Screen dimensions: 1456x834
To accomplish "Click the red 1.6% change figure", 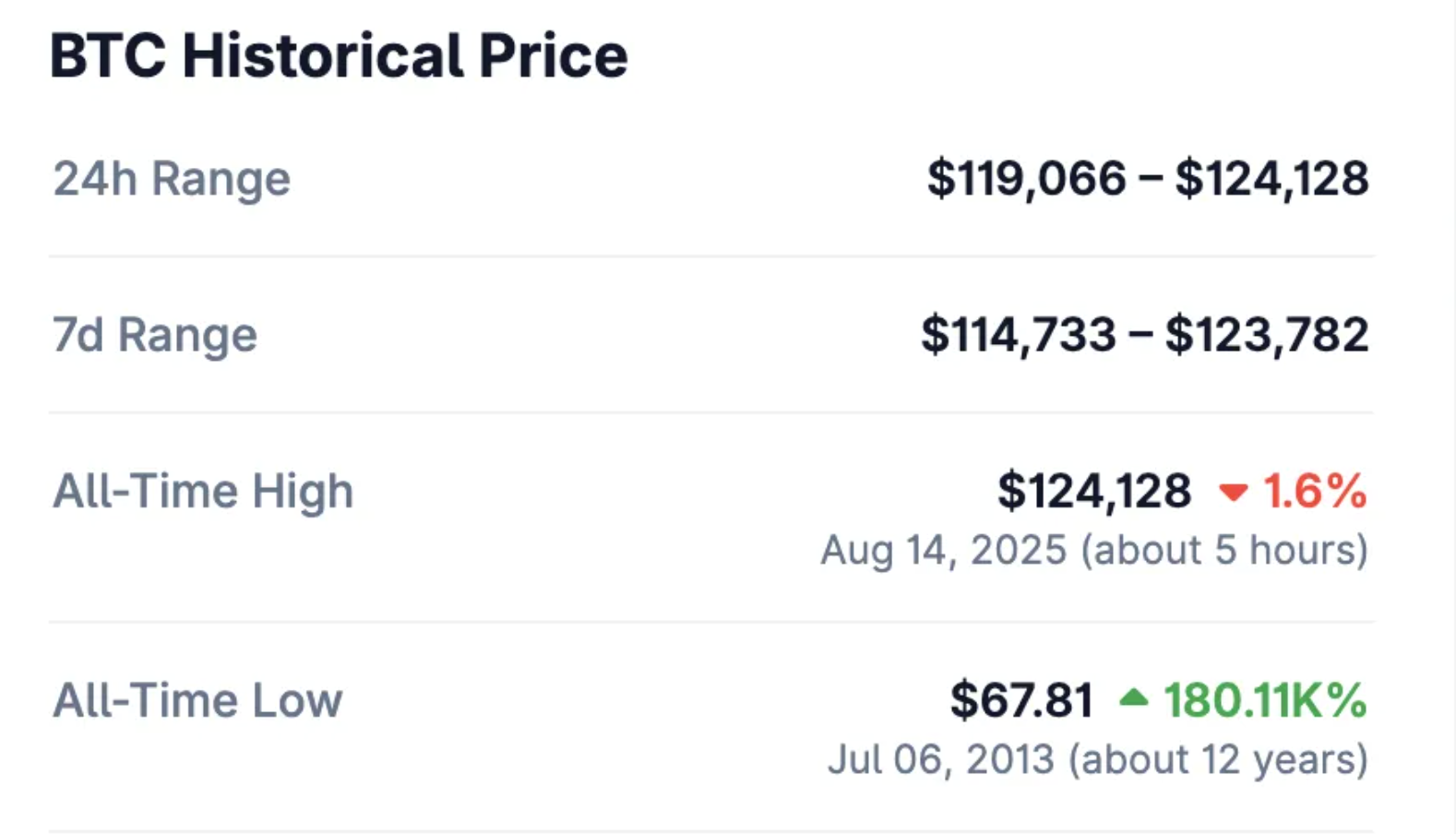I will 1315,491.
